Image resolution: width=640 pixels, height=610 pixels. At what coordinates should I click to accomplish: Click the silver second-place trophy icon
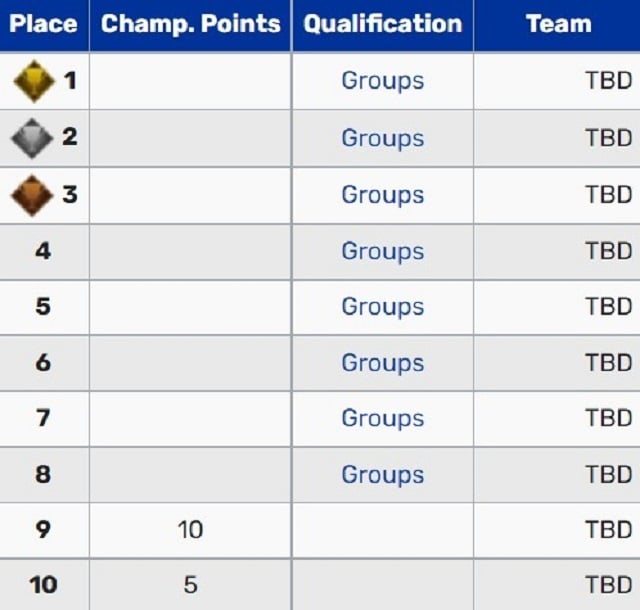[x=32, y=138]
